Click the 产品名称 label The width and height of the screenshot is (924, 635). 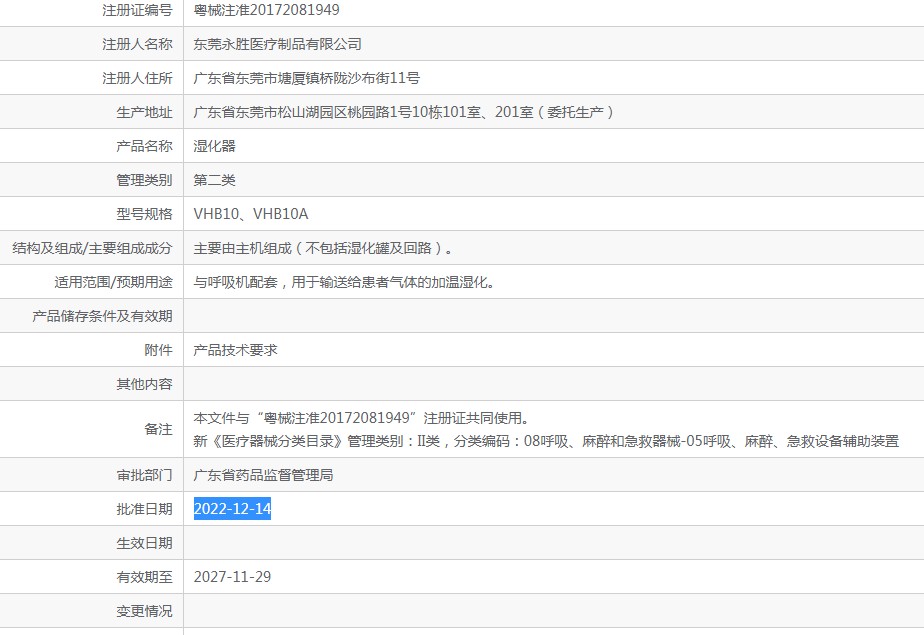tap(144, 146)
